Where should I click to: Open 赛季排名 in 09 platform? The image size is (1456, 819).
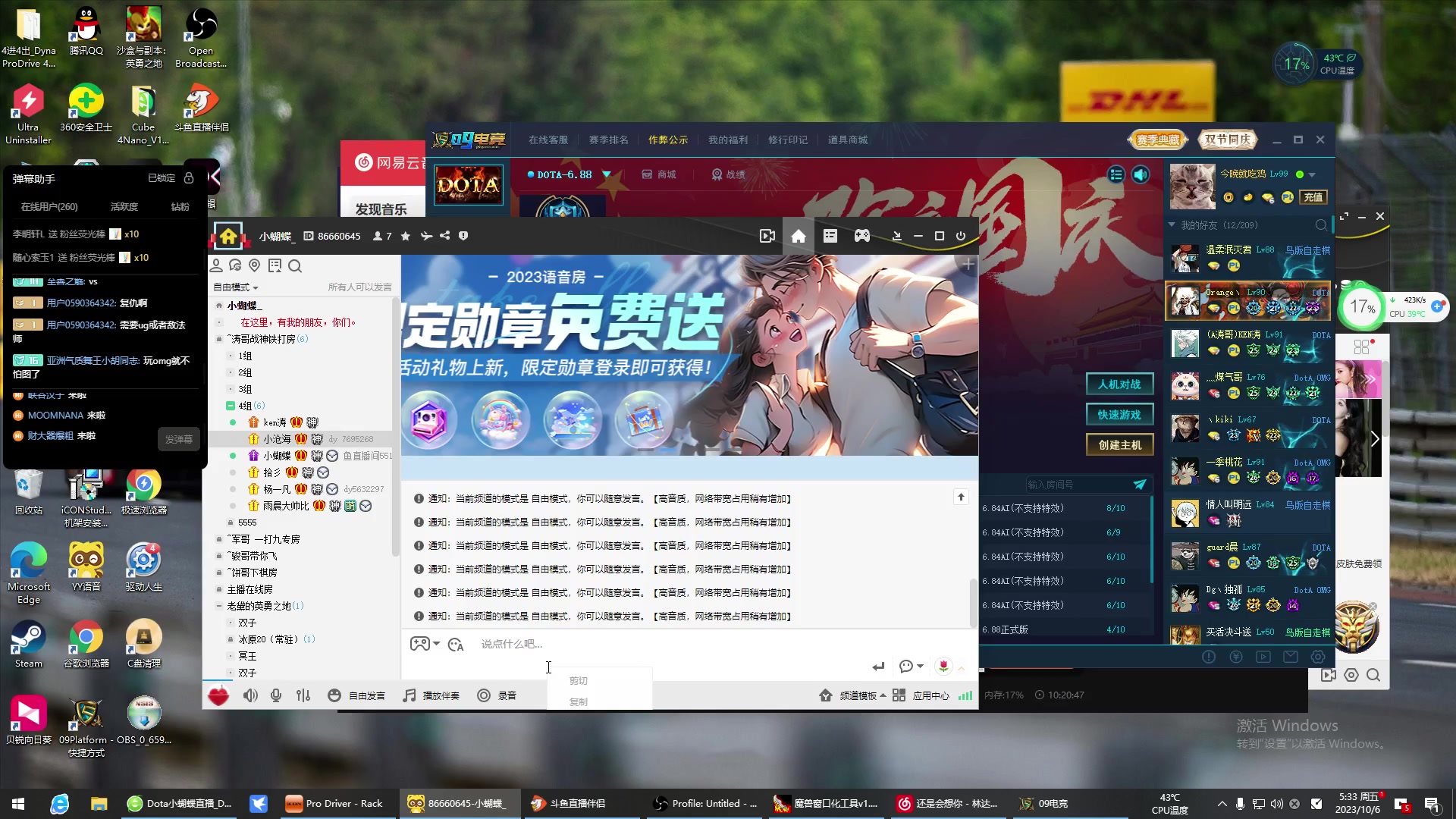tap(609, 140)
